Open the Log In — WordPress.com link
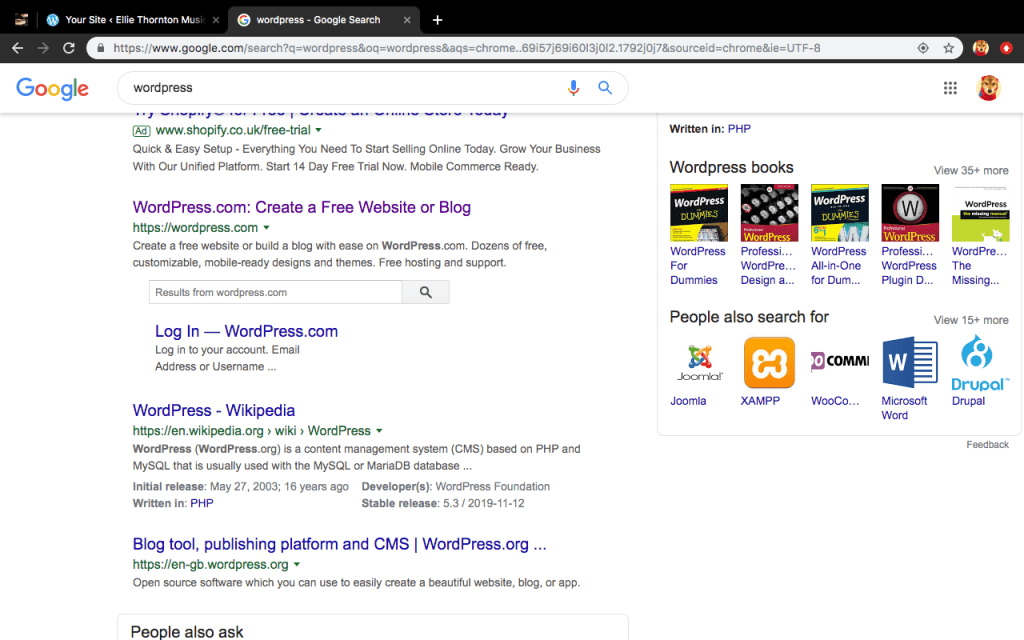The height and width of the screenshot is (640, 1024). (246, 331)
